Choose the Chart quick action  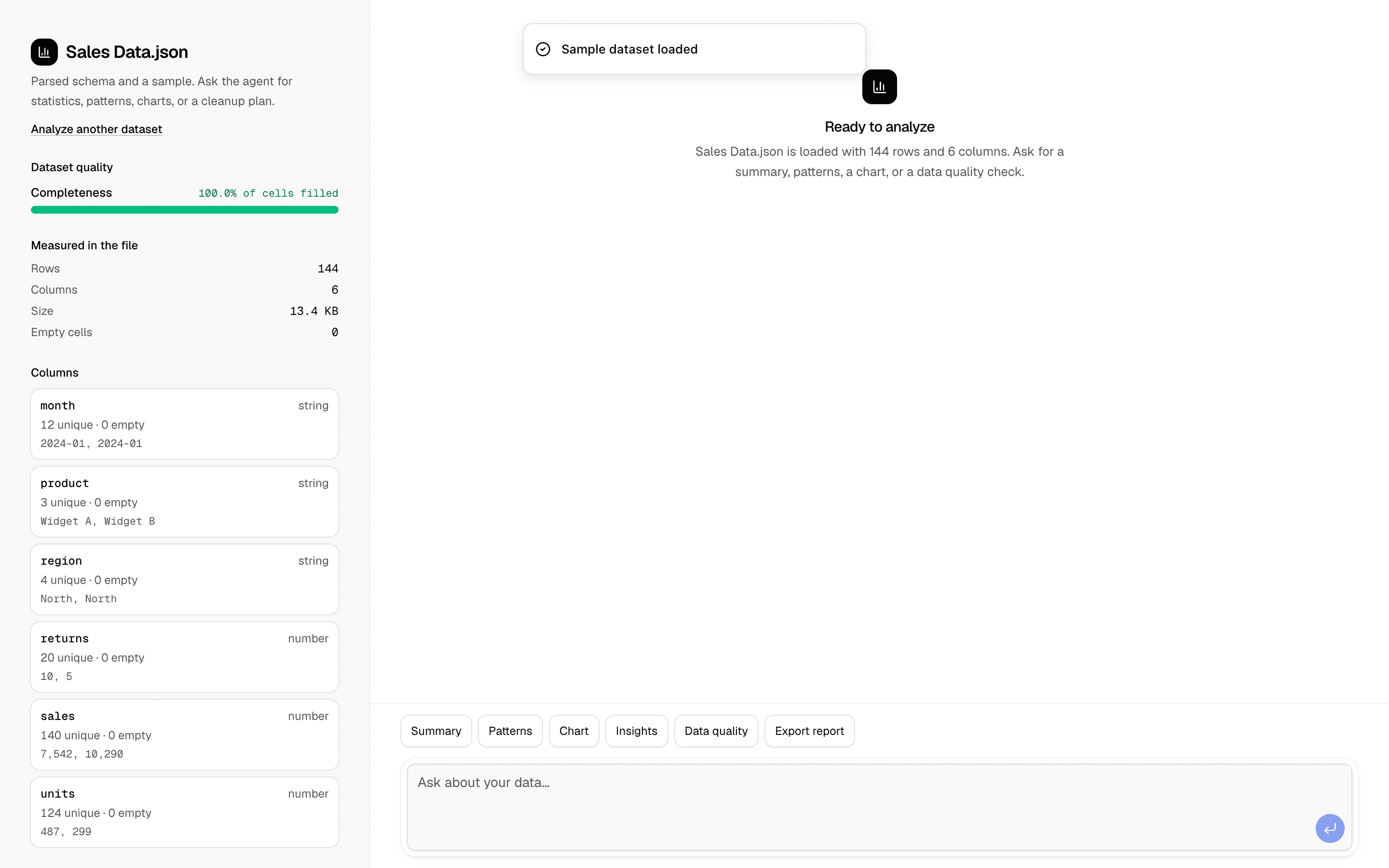point(574,731)
